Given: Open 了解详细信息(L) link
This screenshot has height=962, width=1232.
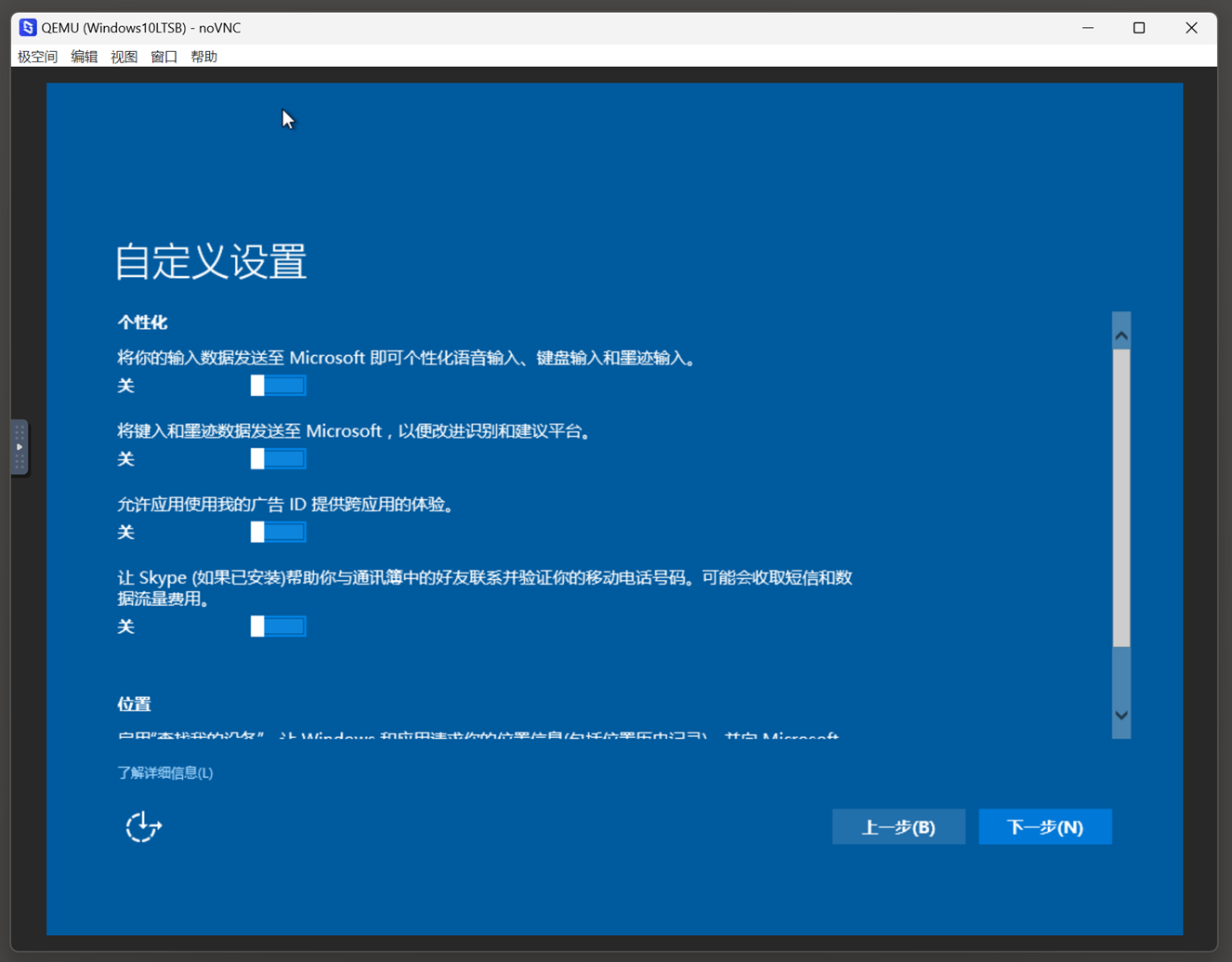Looking at the screenshot, I should (165, 772).
